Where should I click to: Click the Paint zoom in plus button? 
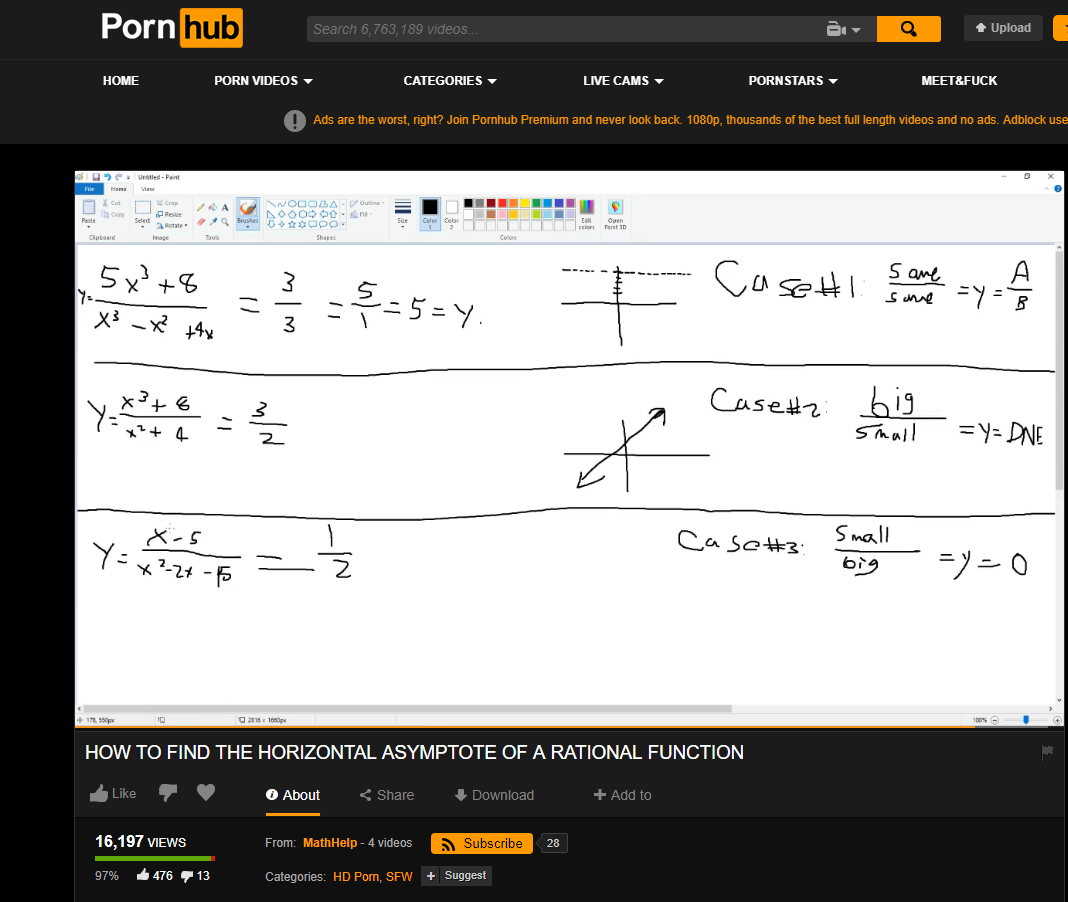[x=1057, y=720]
